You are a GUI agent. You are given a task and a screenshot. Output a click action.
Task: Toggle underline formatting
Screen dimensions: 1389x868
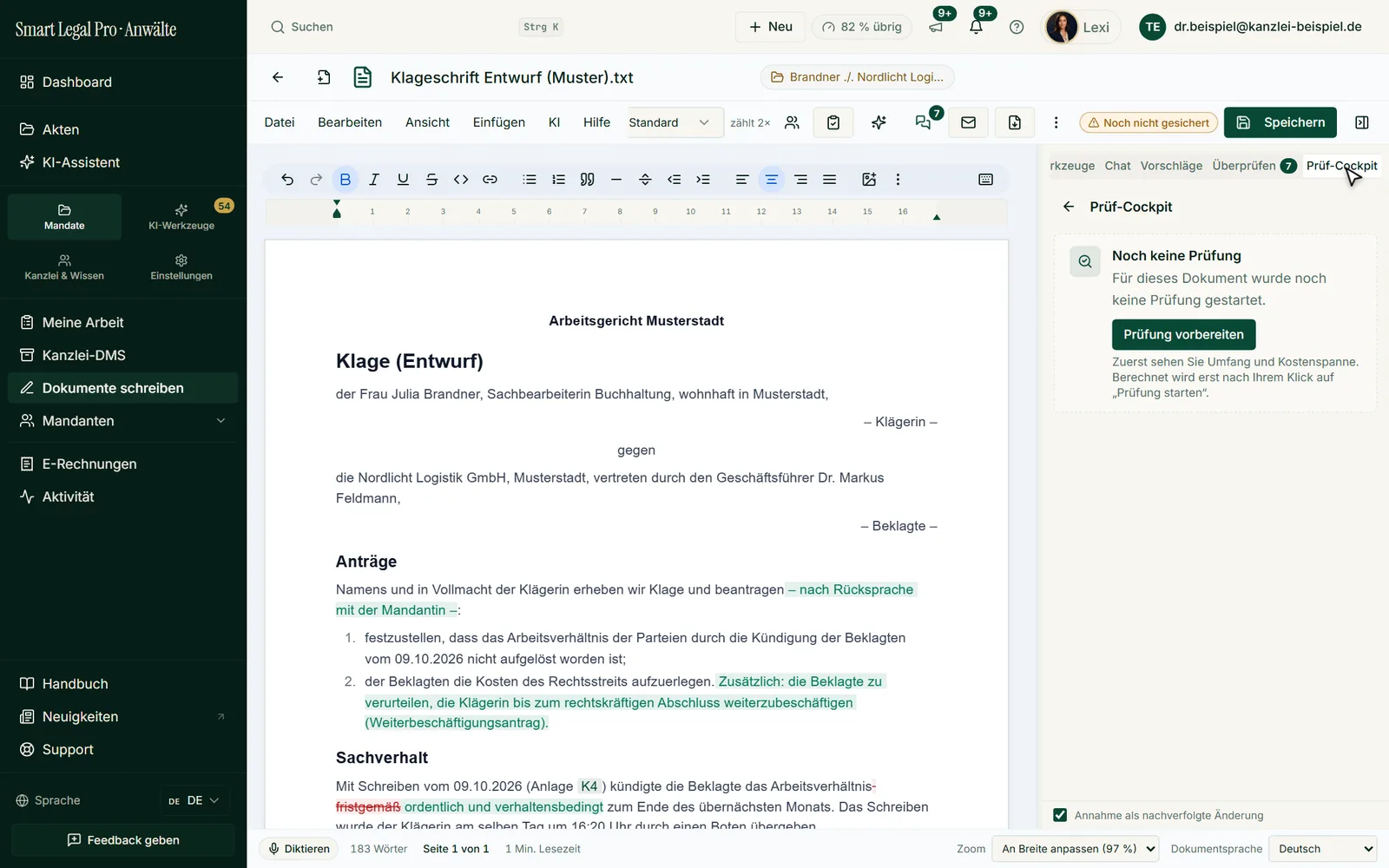point(403,180)
